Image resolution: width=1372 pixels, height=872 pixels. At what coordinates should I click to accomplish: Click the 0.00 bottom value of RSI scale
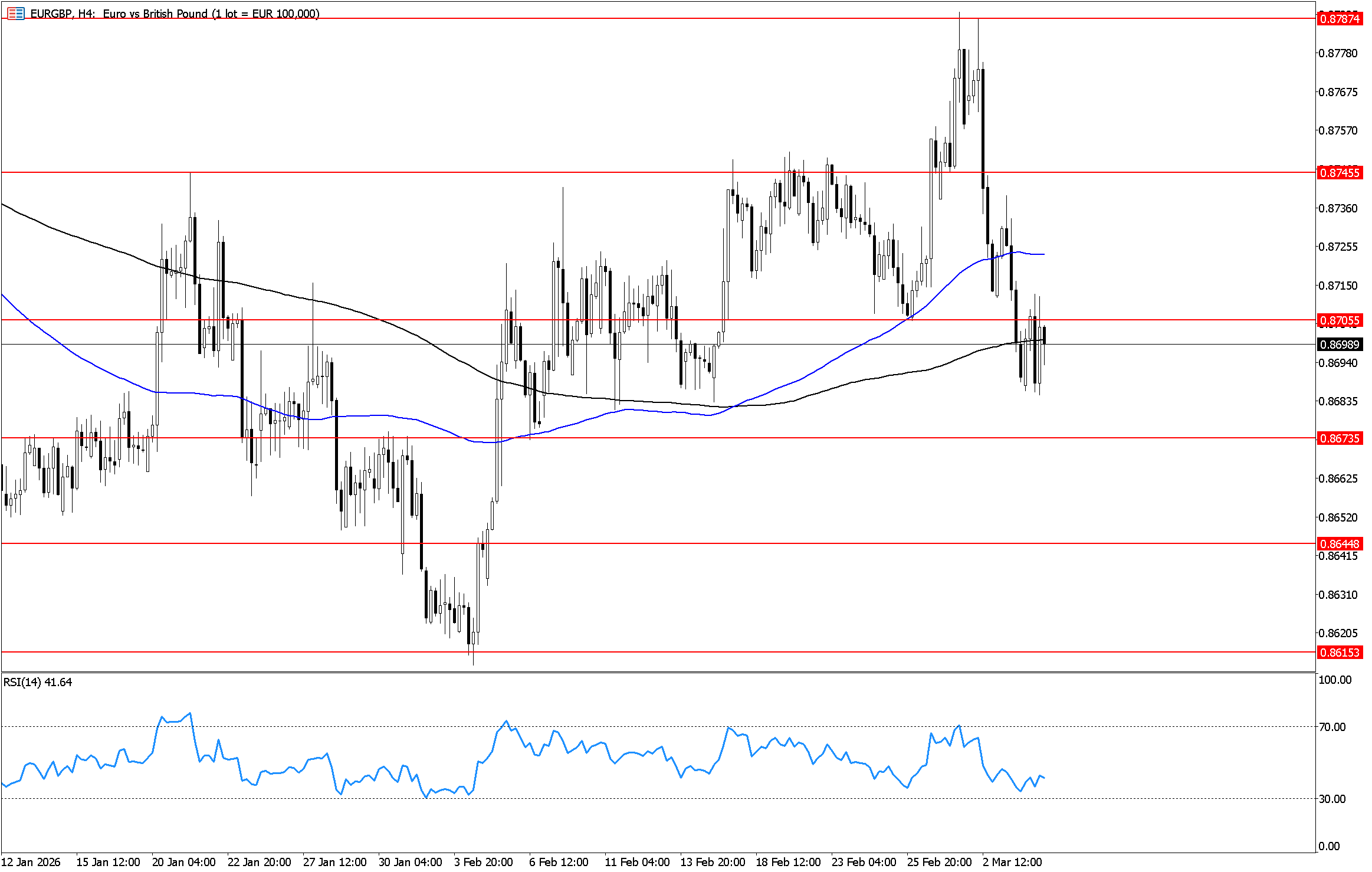click(1329, 846)
